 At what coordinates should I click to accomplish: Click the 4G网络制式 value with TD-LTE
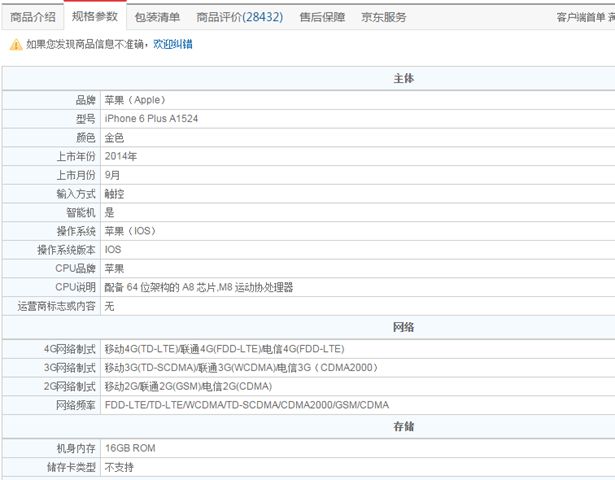point(224,349)
